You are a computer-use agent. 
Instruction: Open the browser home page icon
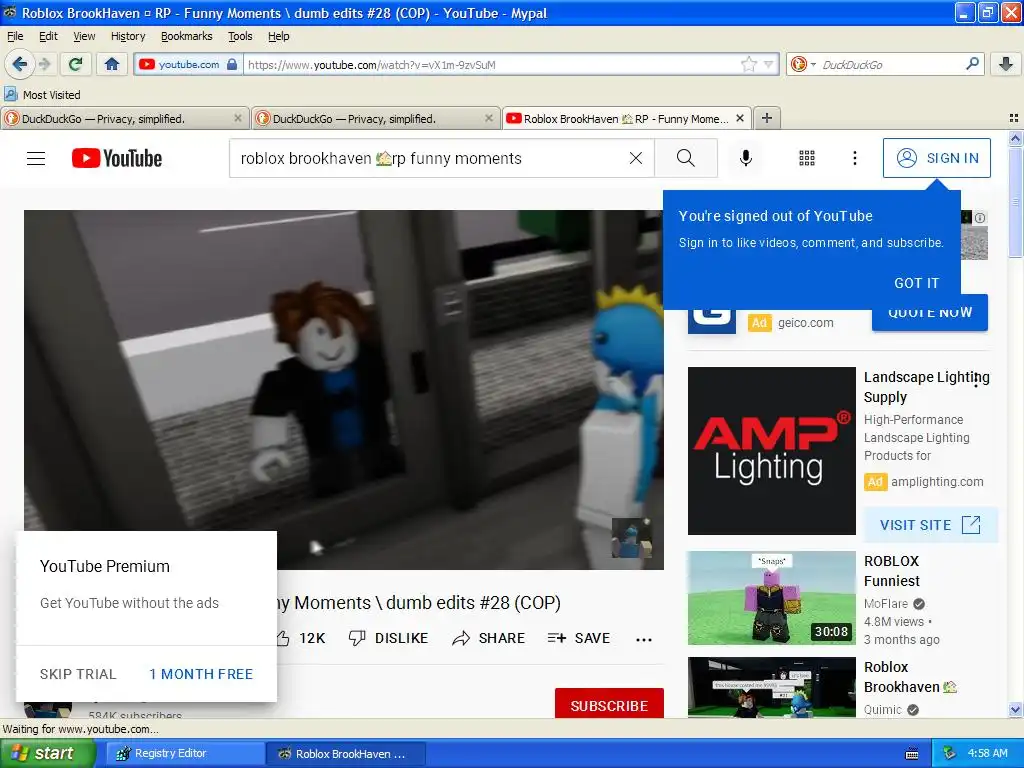click(x=112, y=64)
